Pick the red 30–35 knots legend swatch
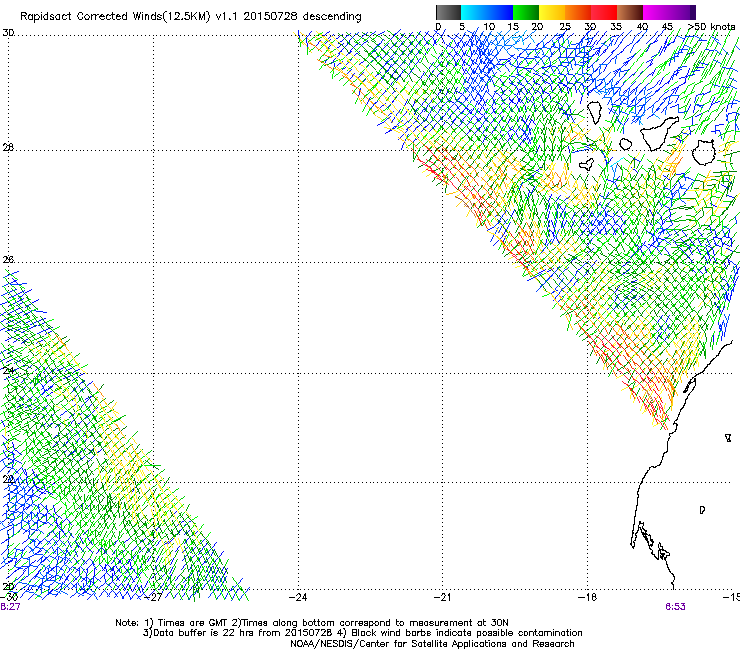The width and height of the screenshot is (740, 650). (x=604, y=12)
